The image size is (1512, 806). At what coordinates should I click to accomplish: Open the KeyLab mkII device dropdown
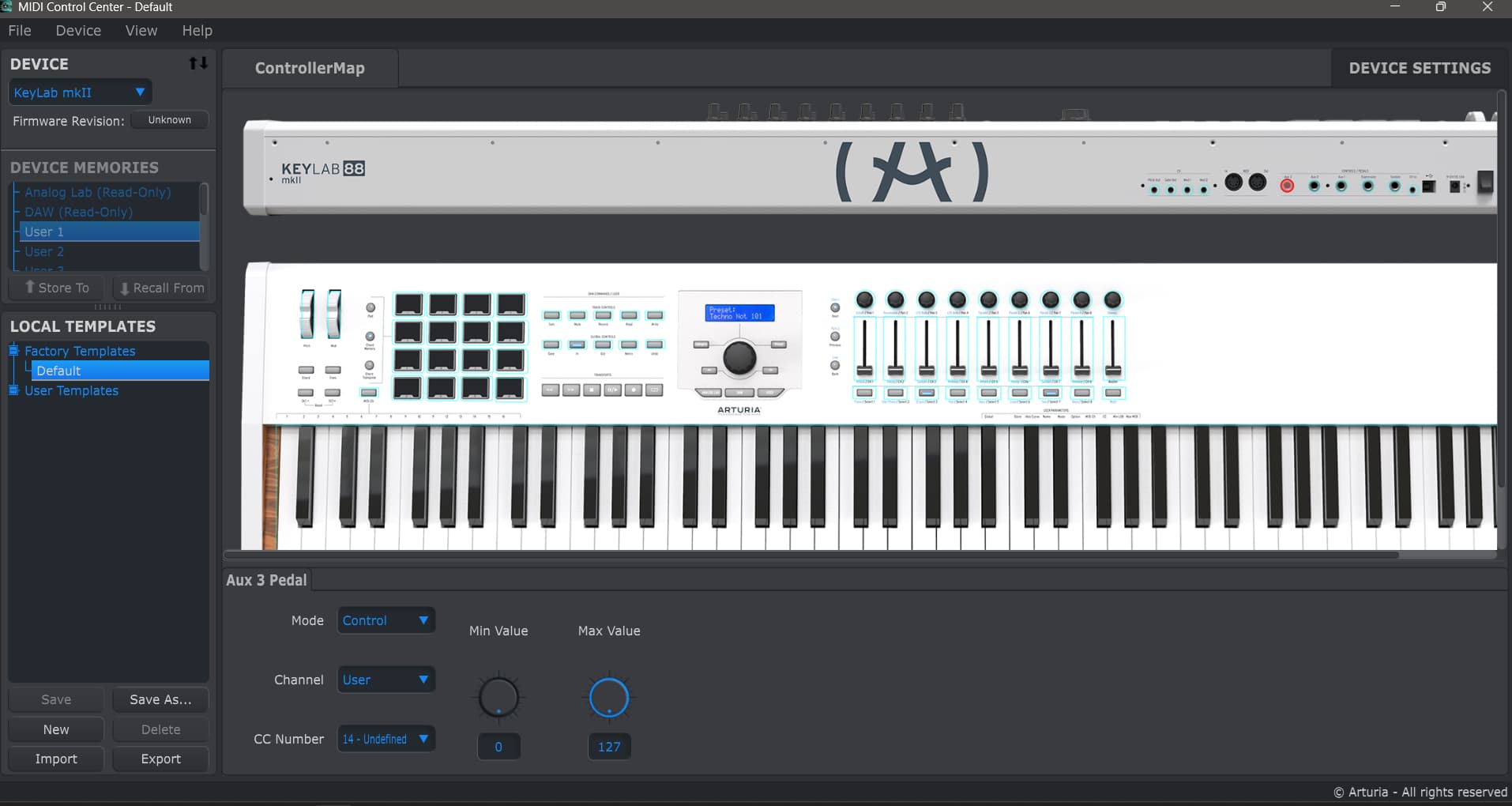79,92
